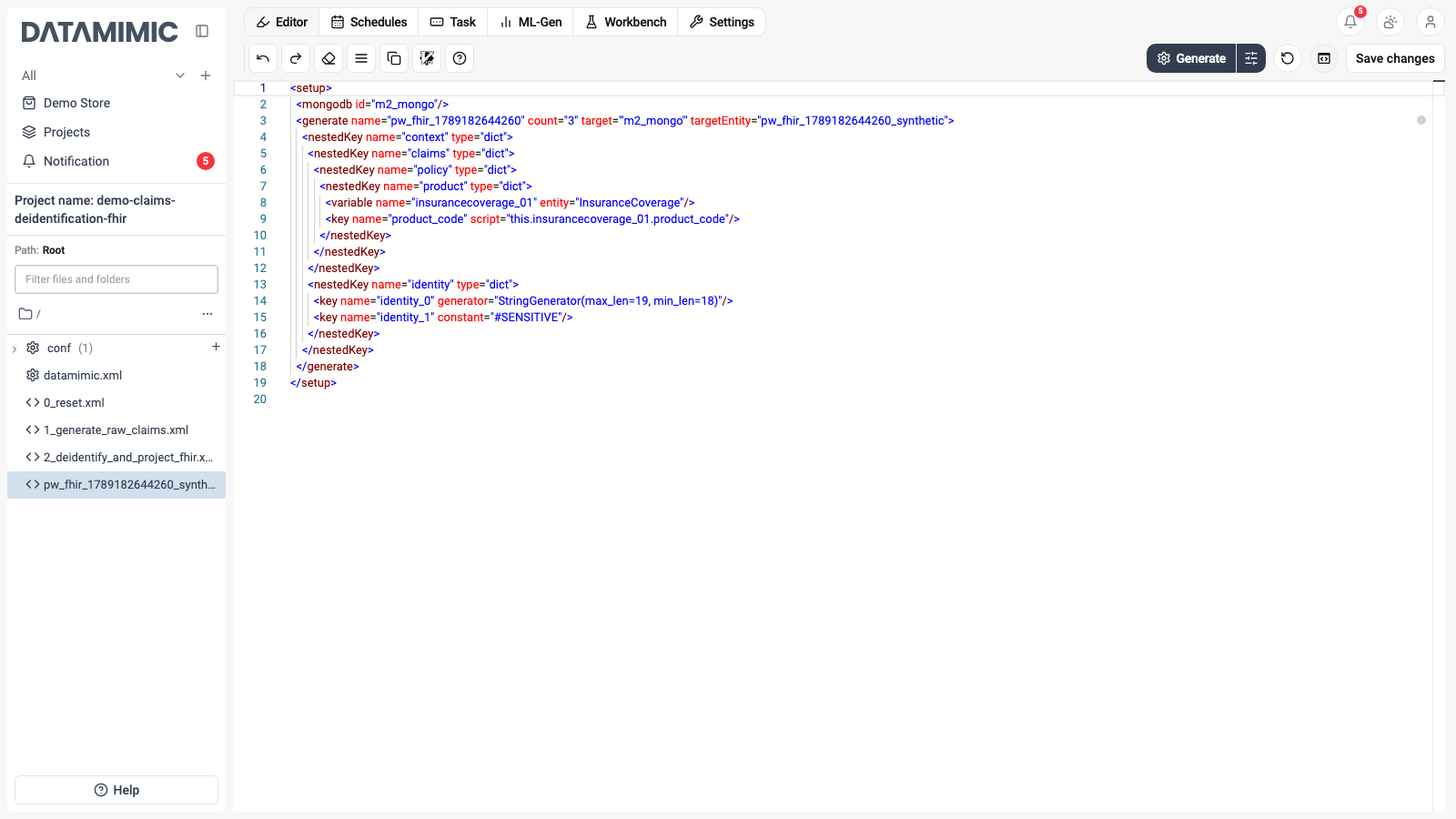Open the Settings tab
The width and height of the screenshot is (1456, 819).
point(722,22)
